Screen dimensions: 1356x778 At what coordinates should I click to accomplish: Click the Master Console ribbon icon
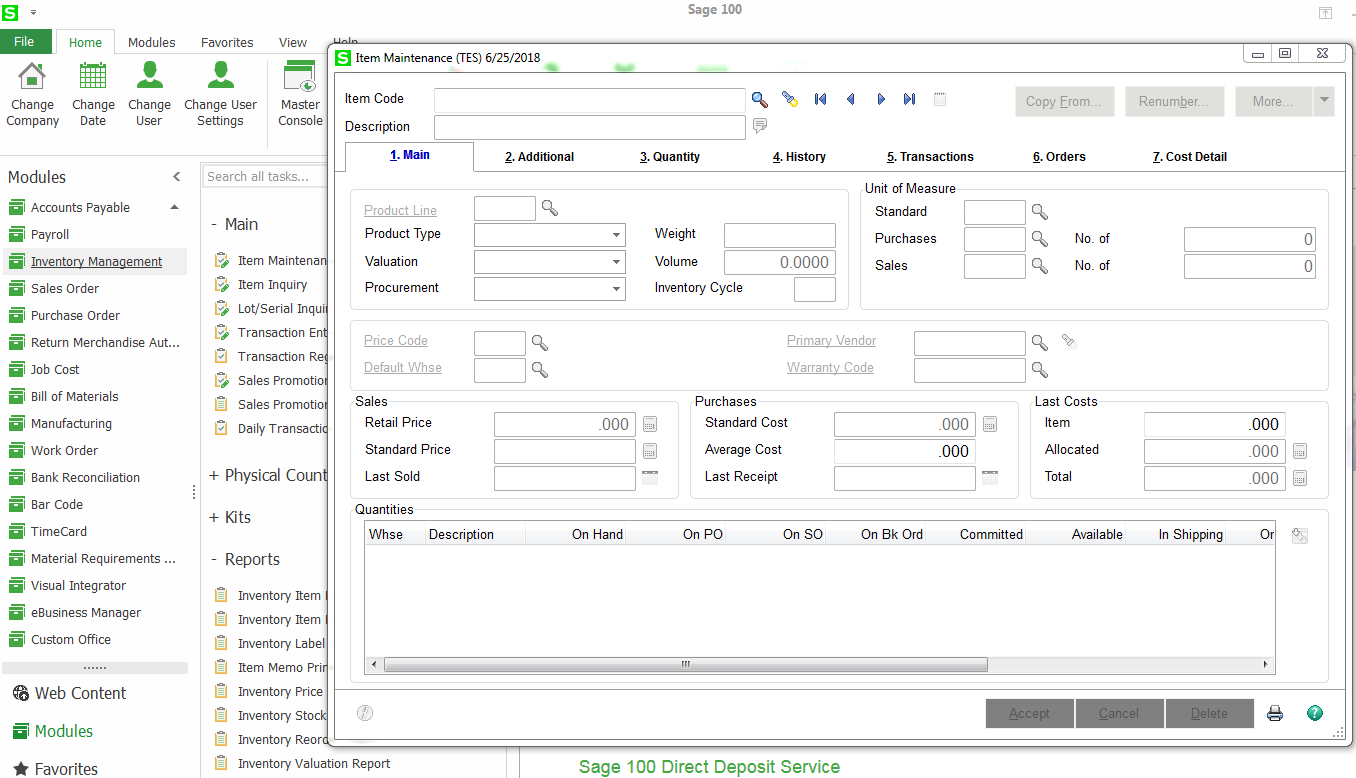(299, 88)
